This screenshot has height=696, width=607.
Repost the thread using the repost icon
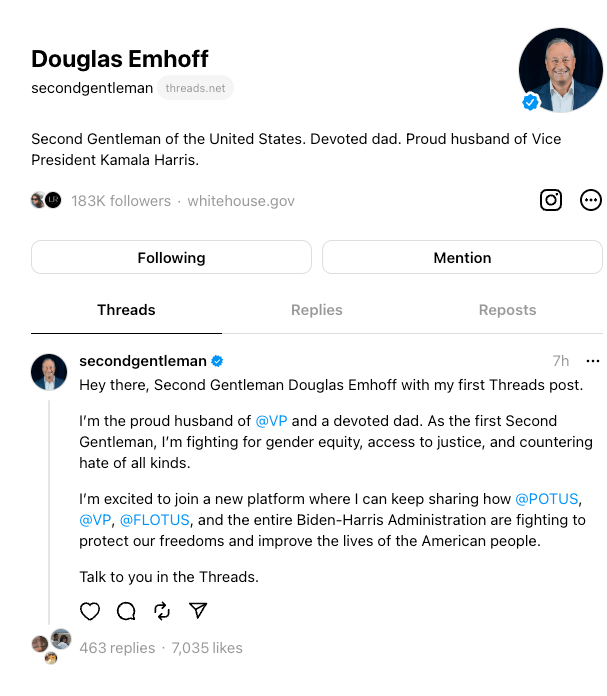point(162,611)
